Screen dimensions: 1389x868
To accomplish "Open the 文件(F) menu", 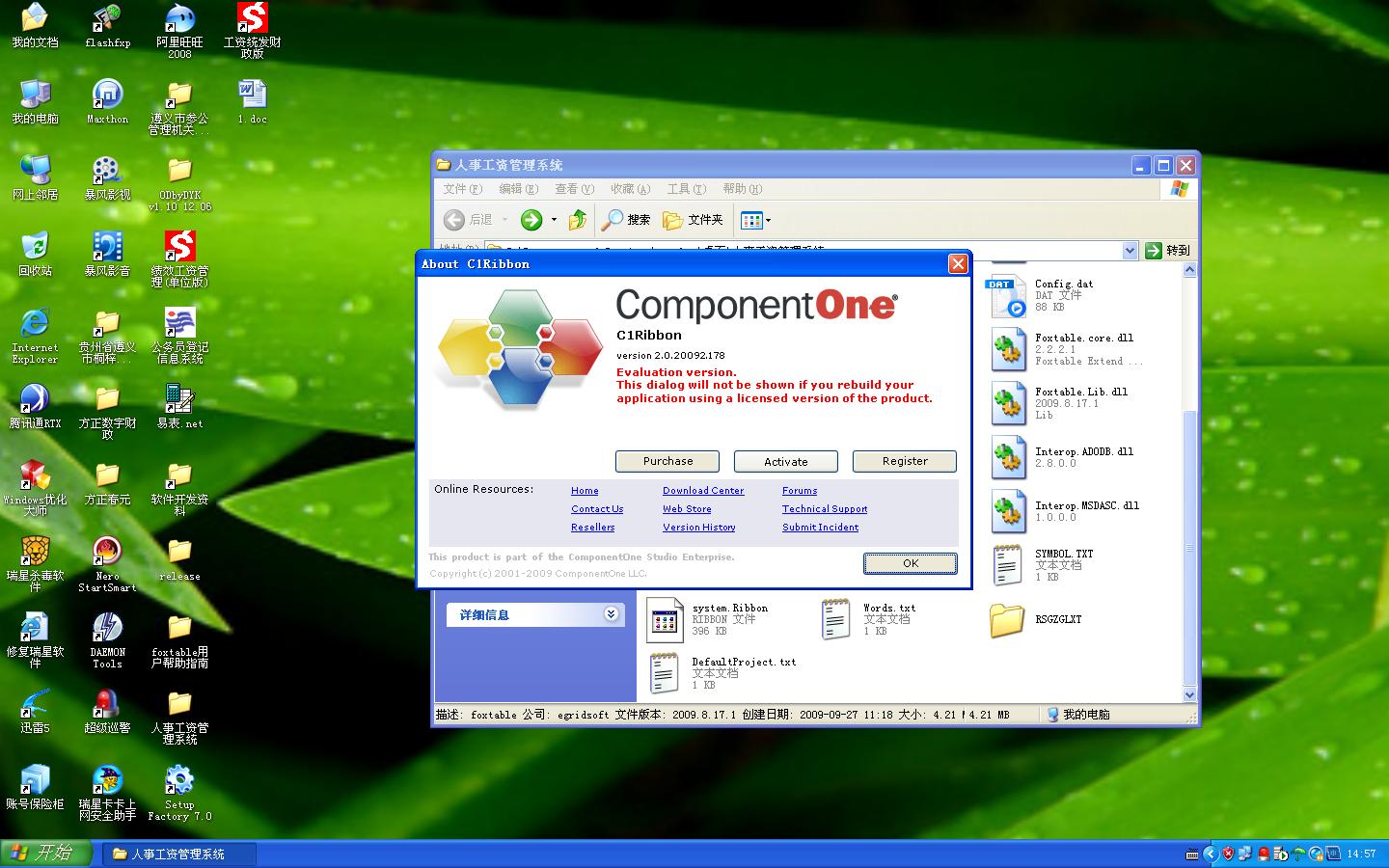I will (x=462, y=189).
